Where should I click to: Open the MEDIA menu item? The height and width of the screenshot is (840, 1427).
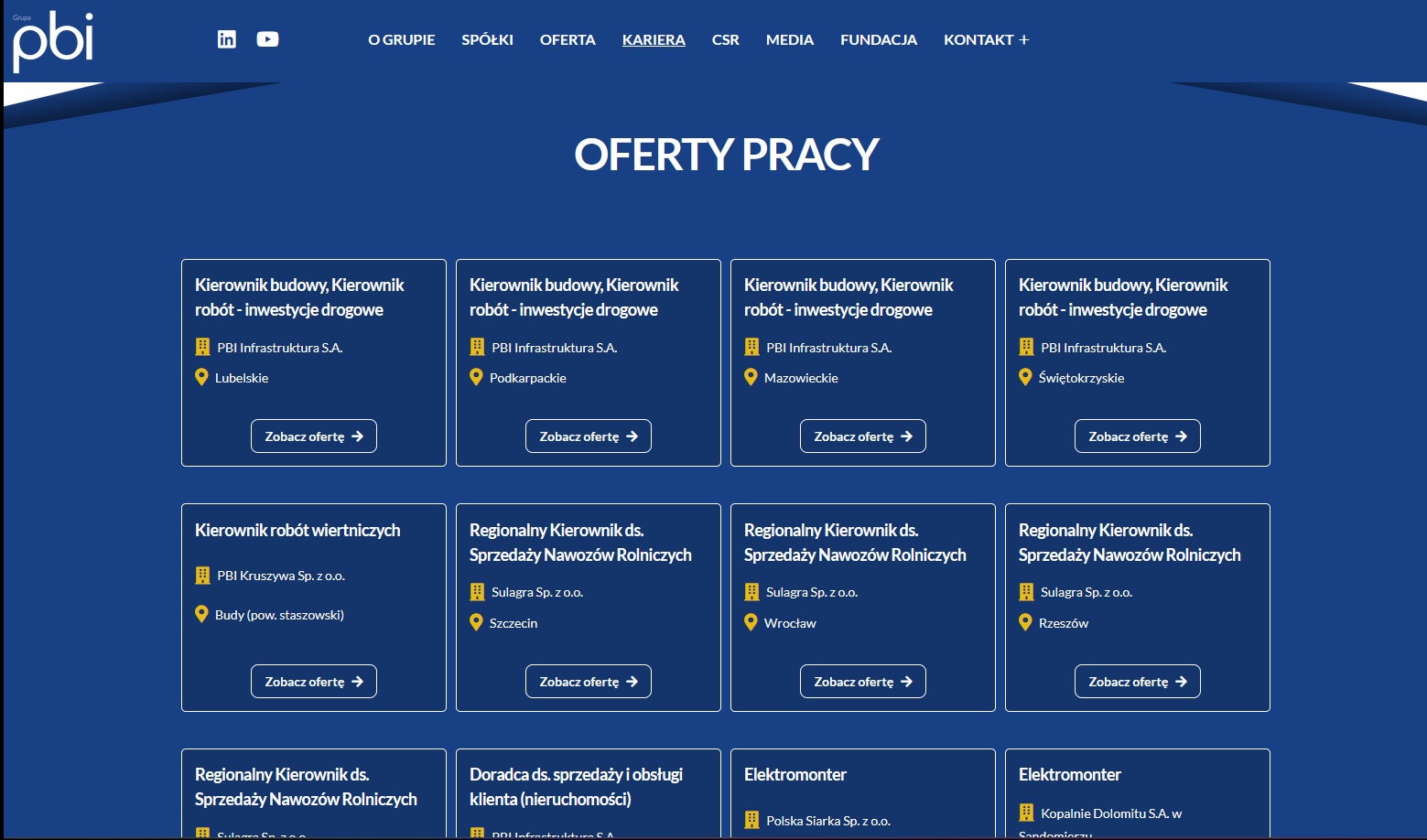pyautogui.click(x=789, y=39)
